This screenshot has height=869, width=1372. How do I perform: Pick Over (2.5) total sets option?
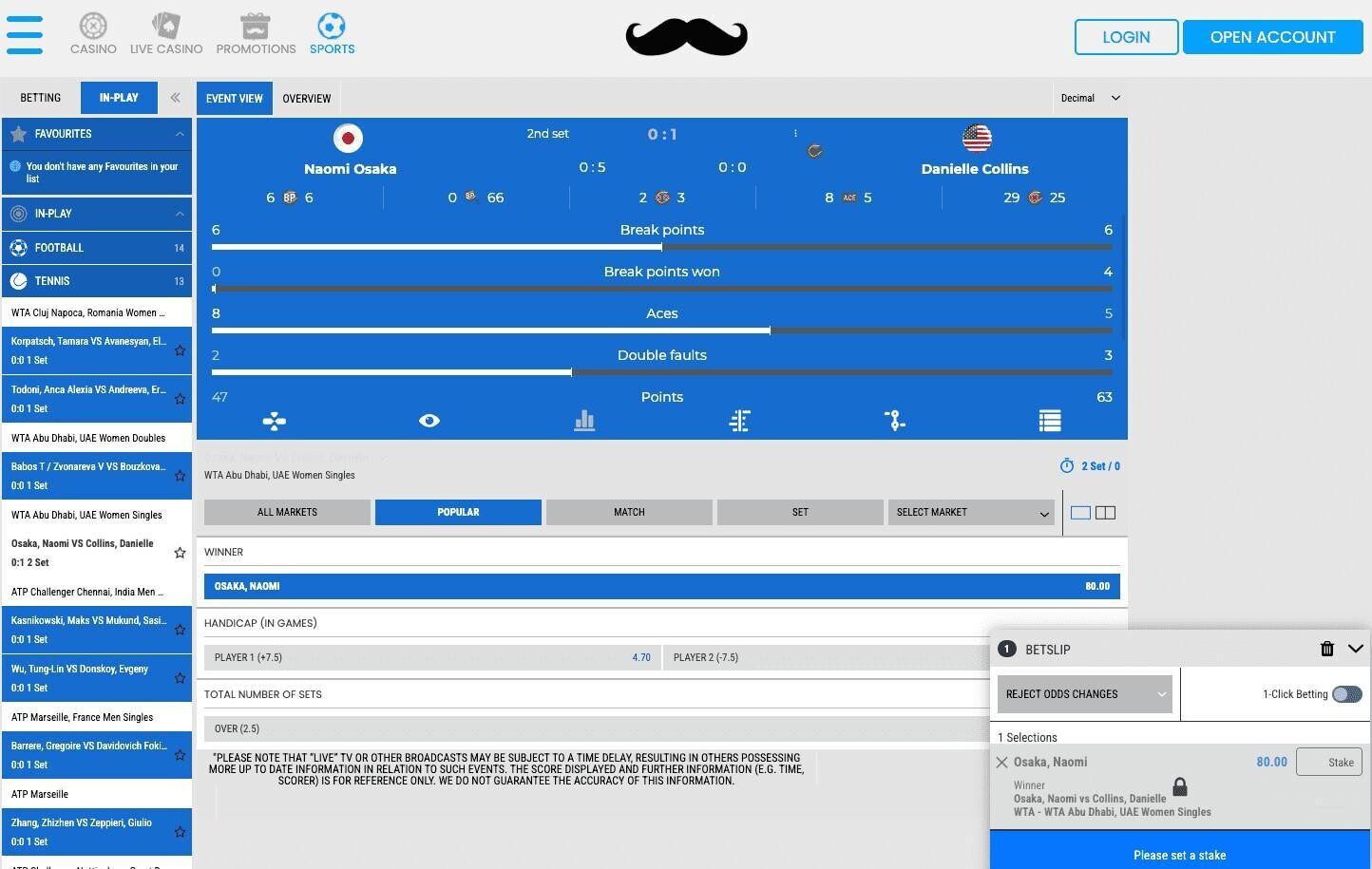click(596, 728)
